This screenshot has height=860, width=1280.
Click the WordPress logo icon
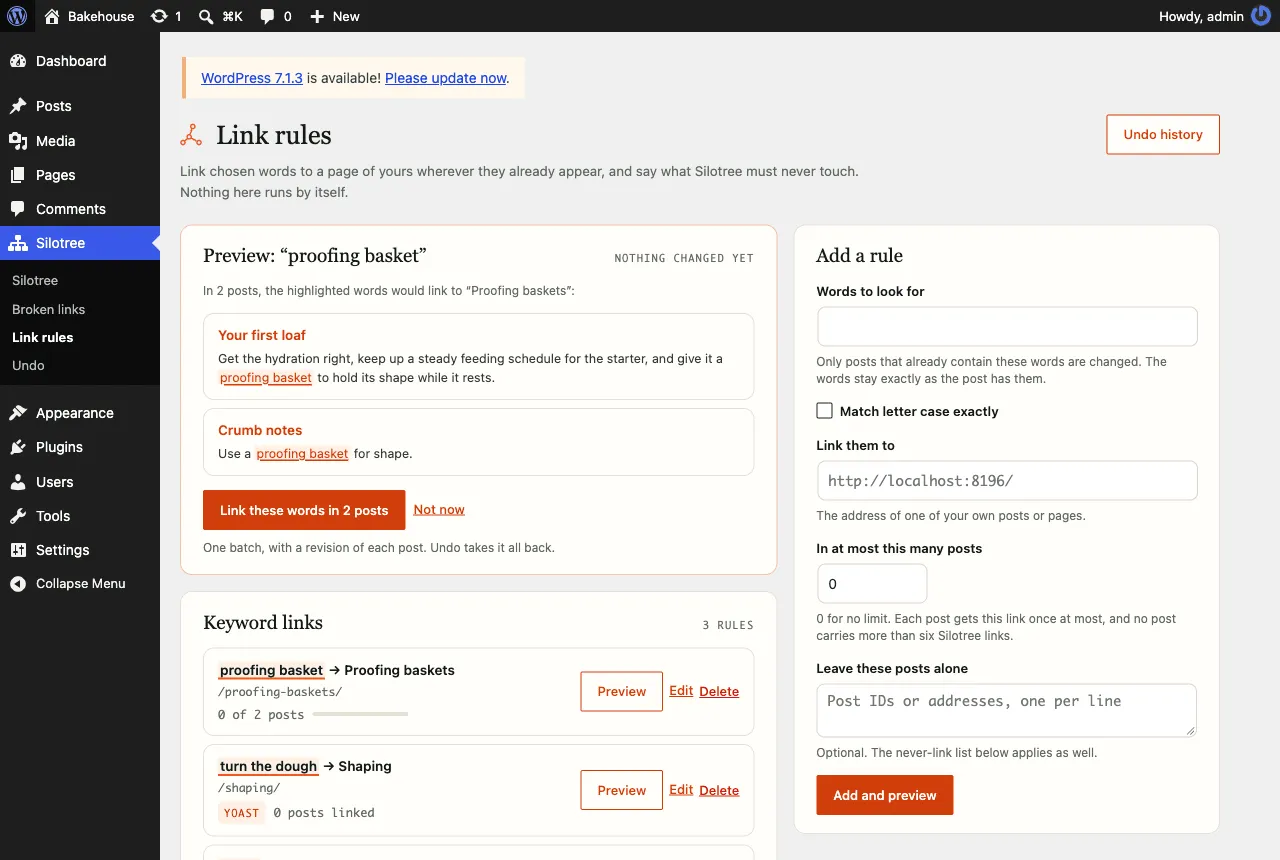(x=17, y=16)
